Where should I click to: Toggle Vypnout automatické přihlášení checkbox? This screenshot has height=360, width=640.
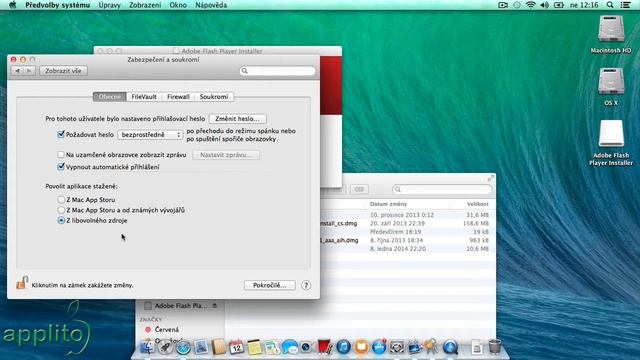point(61,167)
